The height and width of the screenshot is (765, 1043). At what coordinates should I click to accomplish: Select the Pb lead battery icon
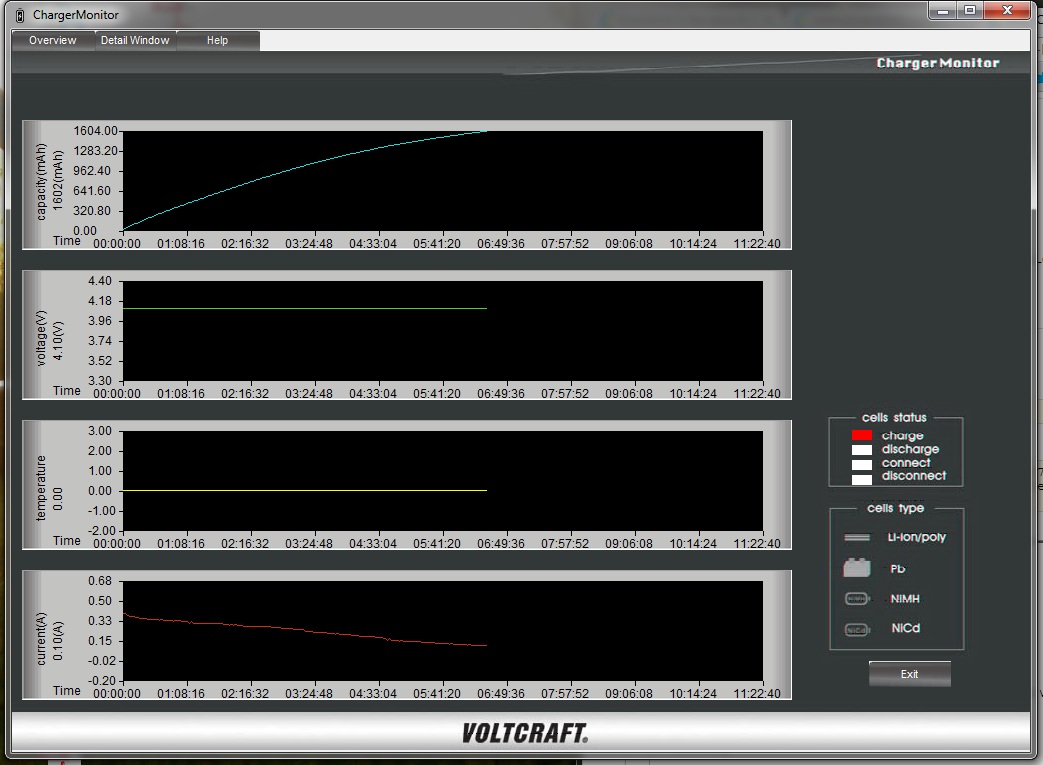click(857, 568)
